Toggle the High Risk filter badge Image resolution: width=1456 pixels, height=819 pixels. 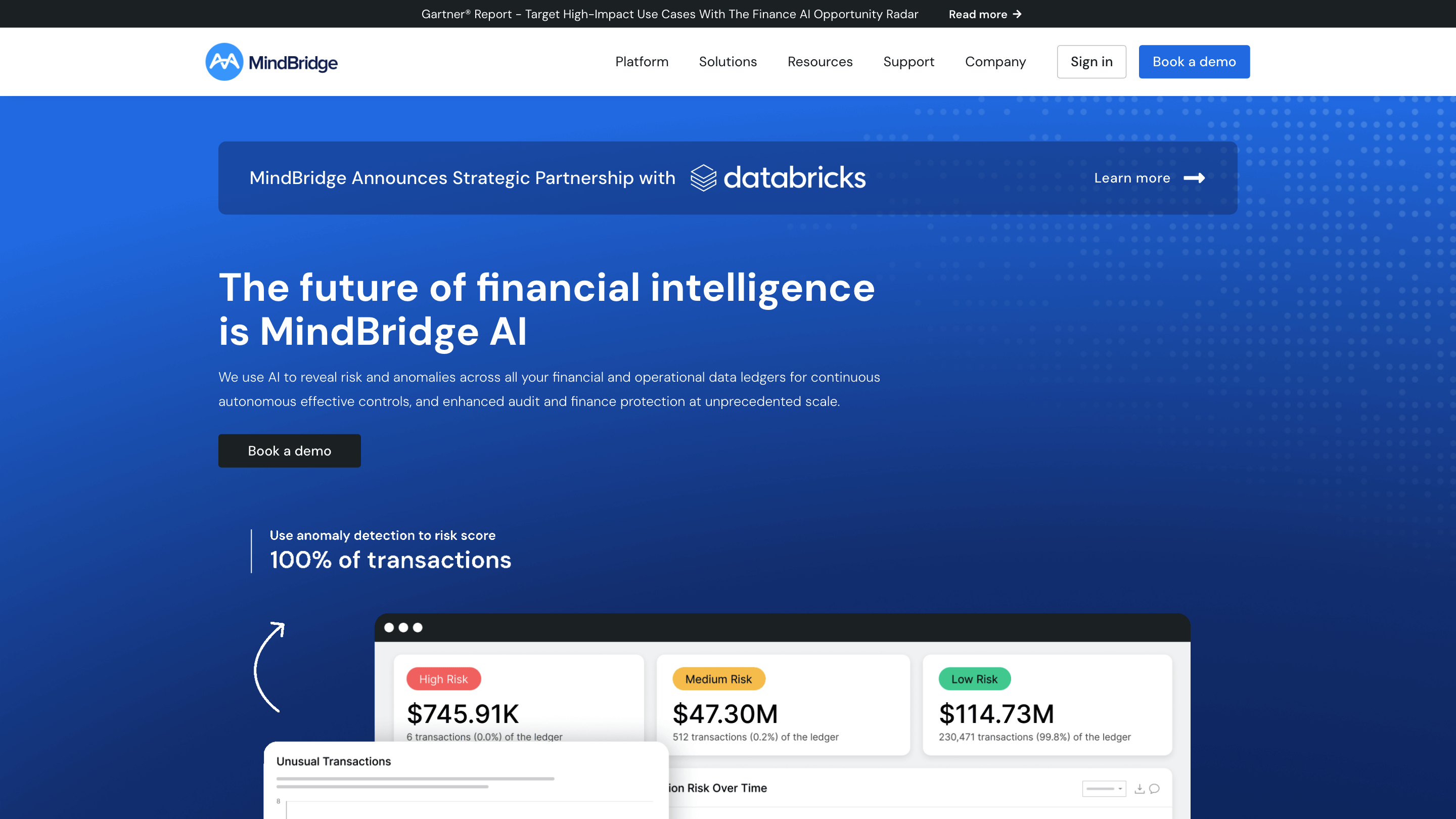pyautogui.click(x=444, y=679)
